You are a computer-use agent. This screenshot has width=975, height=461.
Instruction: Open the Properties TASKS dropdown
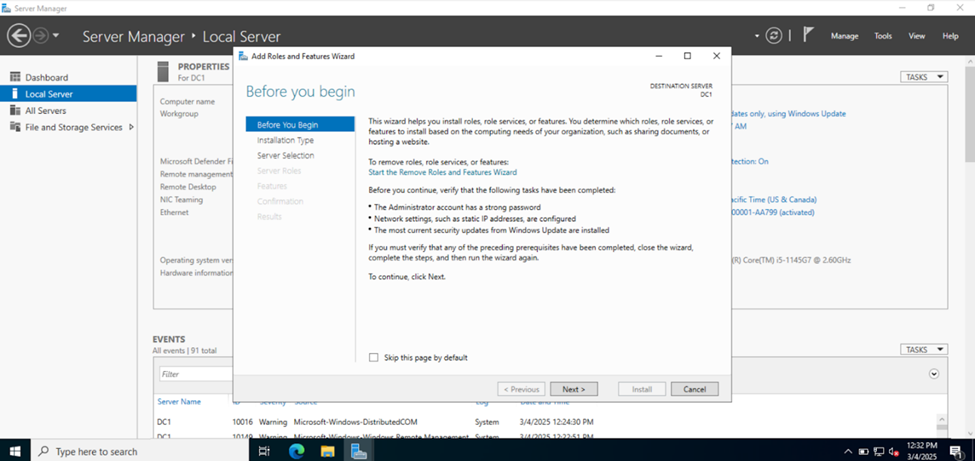tap(923, 77)
